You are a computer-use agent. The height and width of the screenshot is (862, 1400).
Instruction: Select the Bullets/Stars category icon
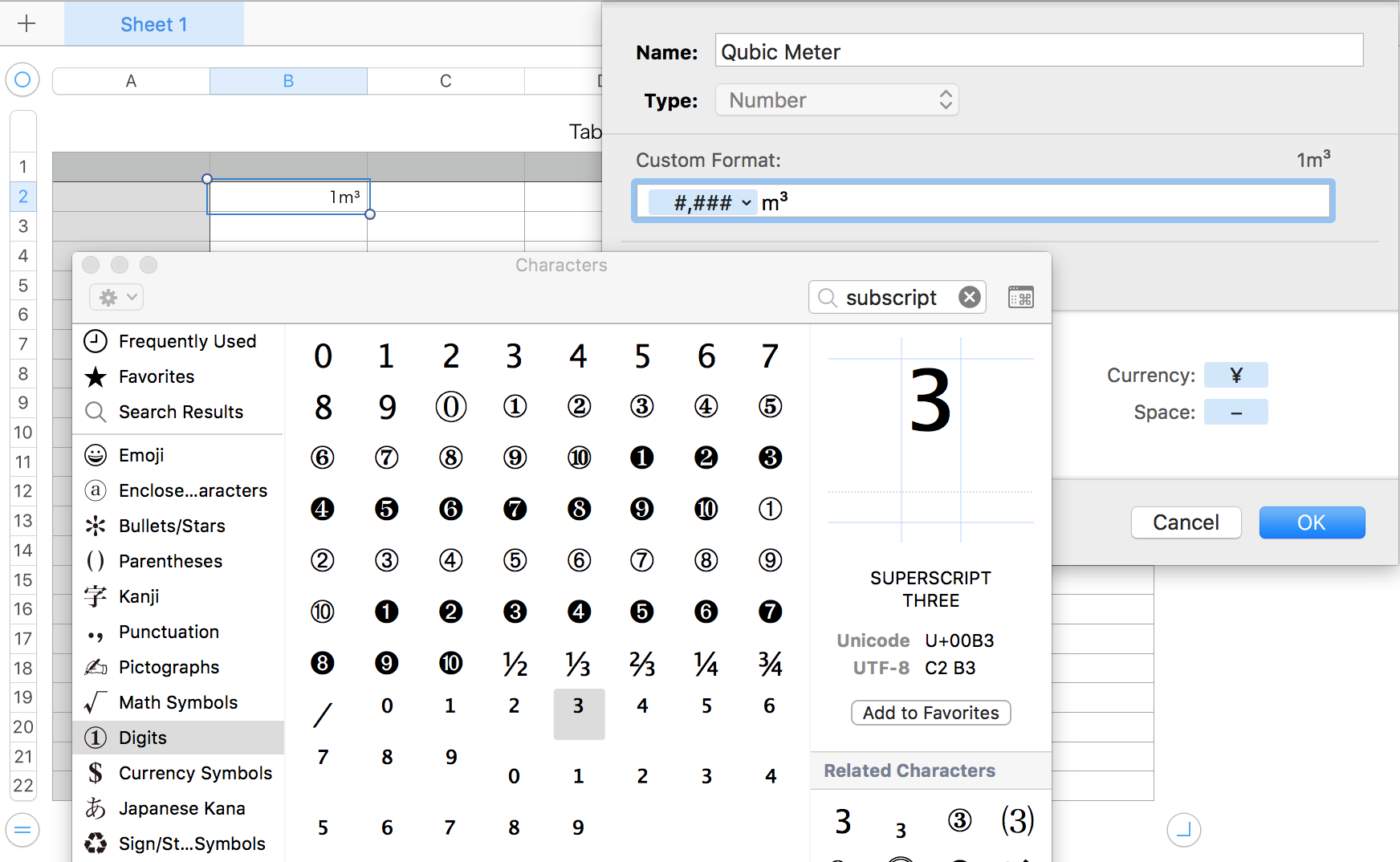[96, 526]
